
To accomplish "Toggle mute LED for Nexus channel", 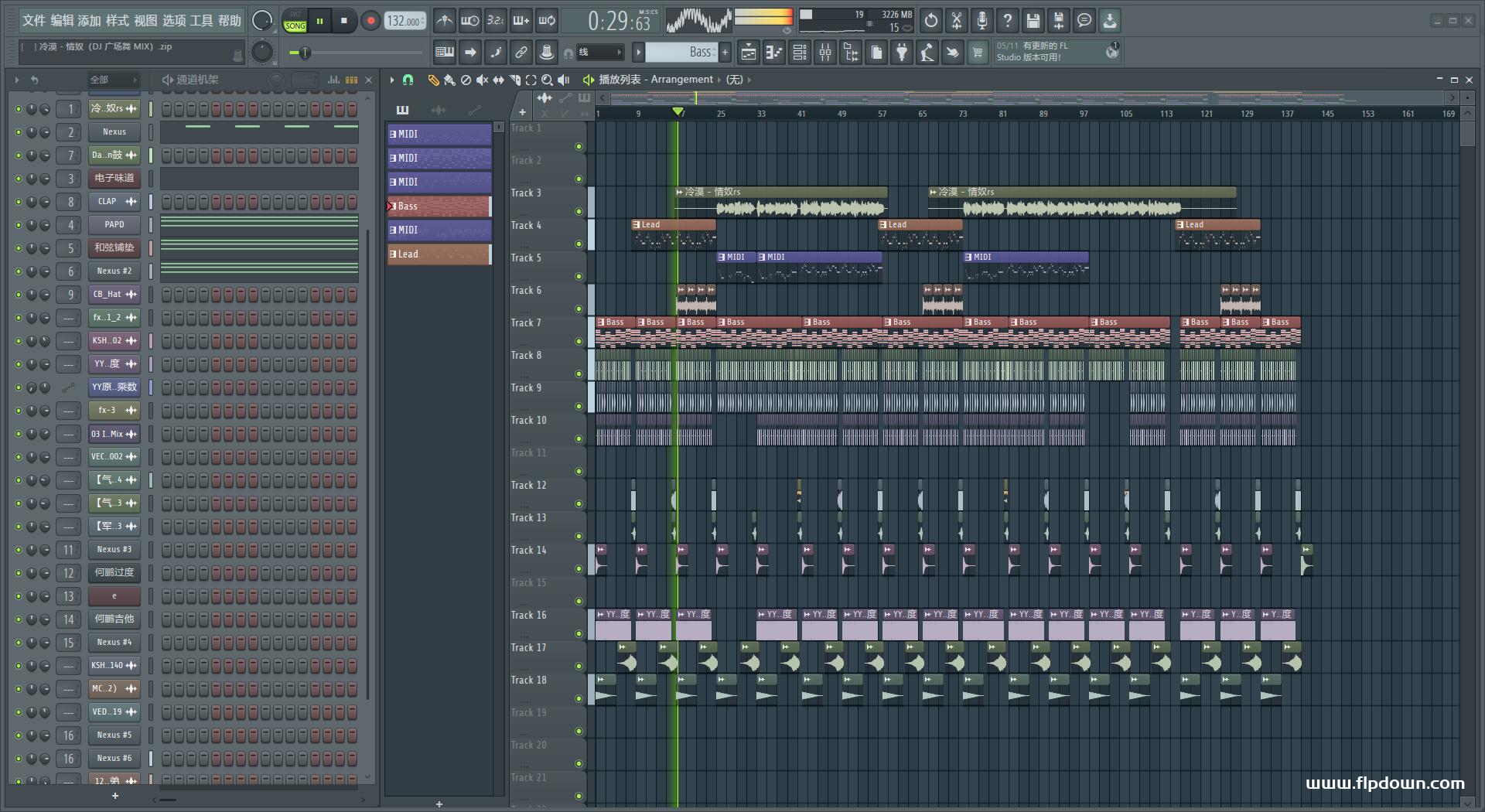I will point(18,132).
